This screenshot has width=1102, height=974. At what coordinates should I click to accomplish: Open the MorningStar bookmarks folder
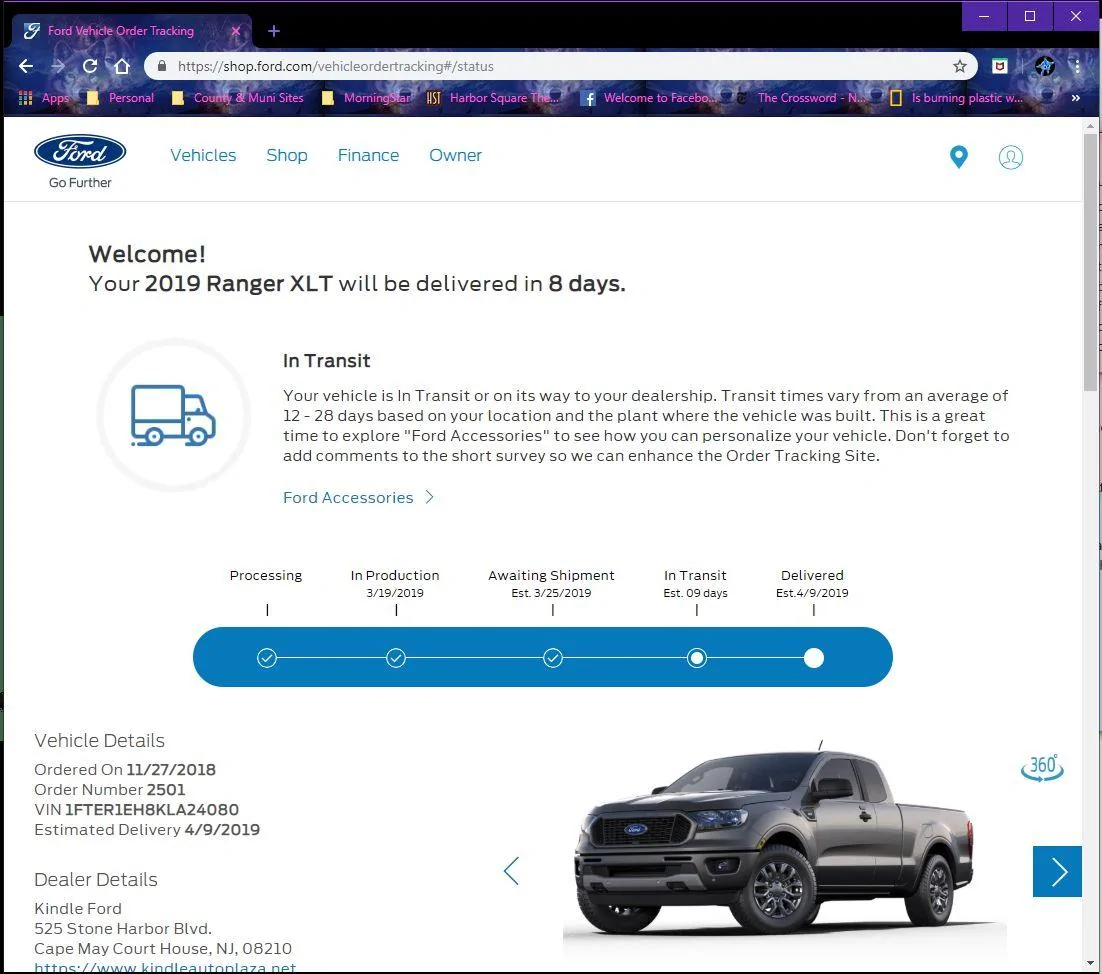(x=365, y=98)
